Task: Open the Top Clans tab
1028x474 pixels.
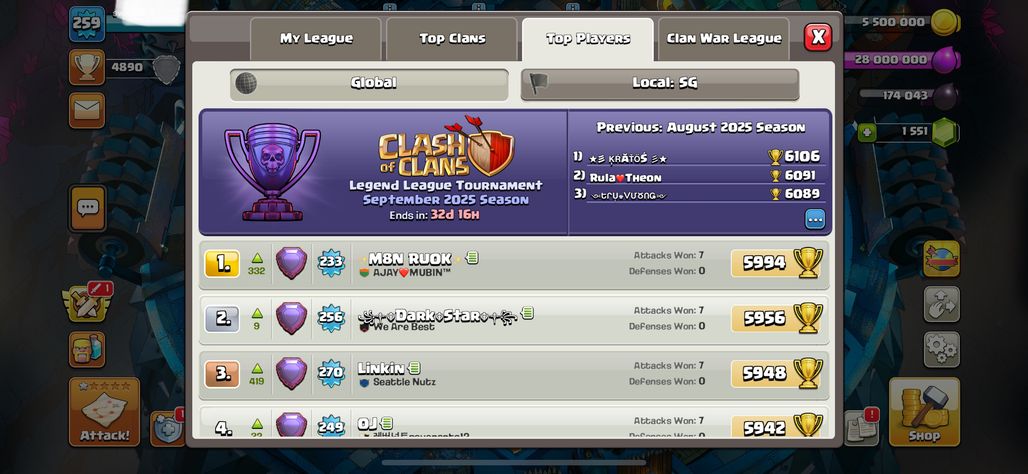Action: [x=452, y=39]
